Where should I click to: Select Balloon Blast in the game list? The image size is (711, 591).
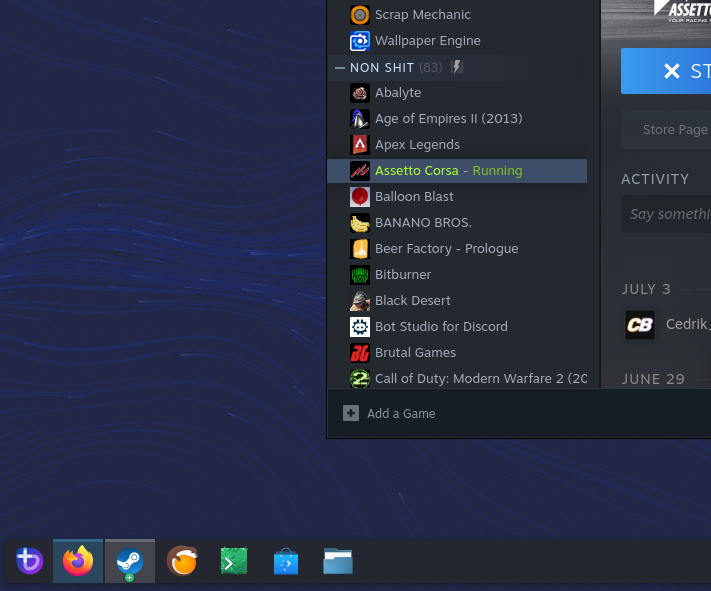(x=457, y=197)
